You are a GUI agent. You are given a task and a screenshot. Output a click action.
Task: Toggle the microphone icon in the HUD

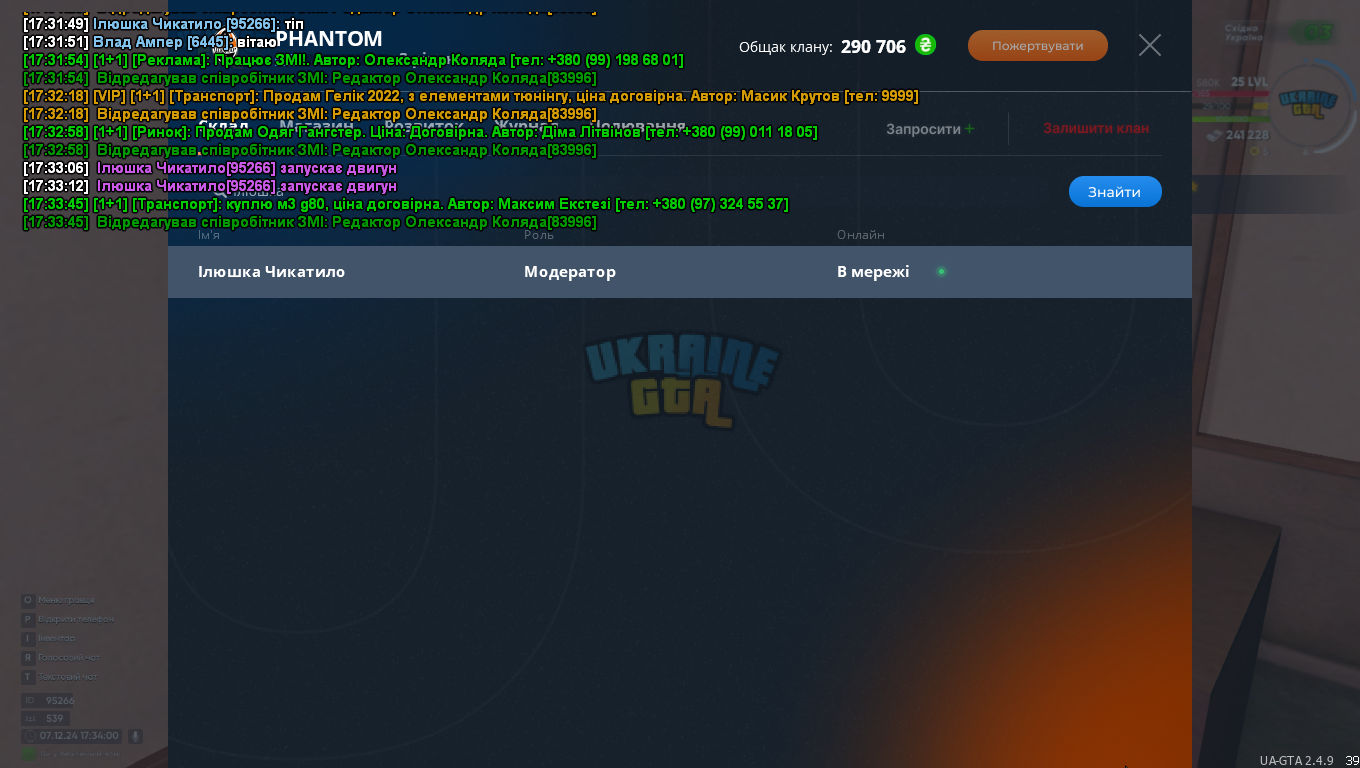pyautogui.click(x=135, y=736)
